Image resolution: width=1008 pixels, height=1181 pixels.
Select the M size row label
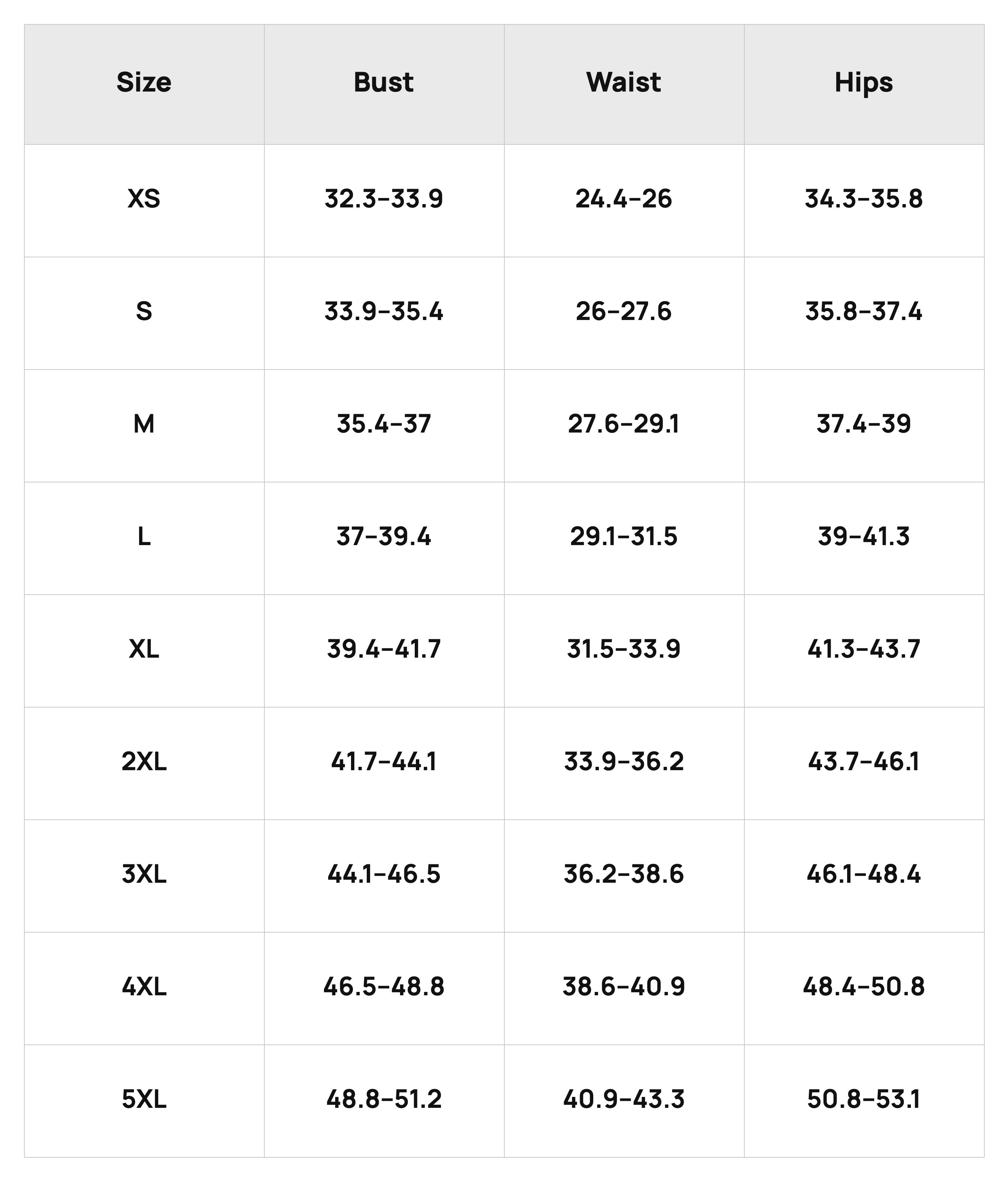point(144,425)
